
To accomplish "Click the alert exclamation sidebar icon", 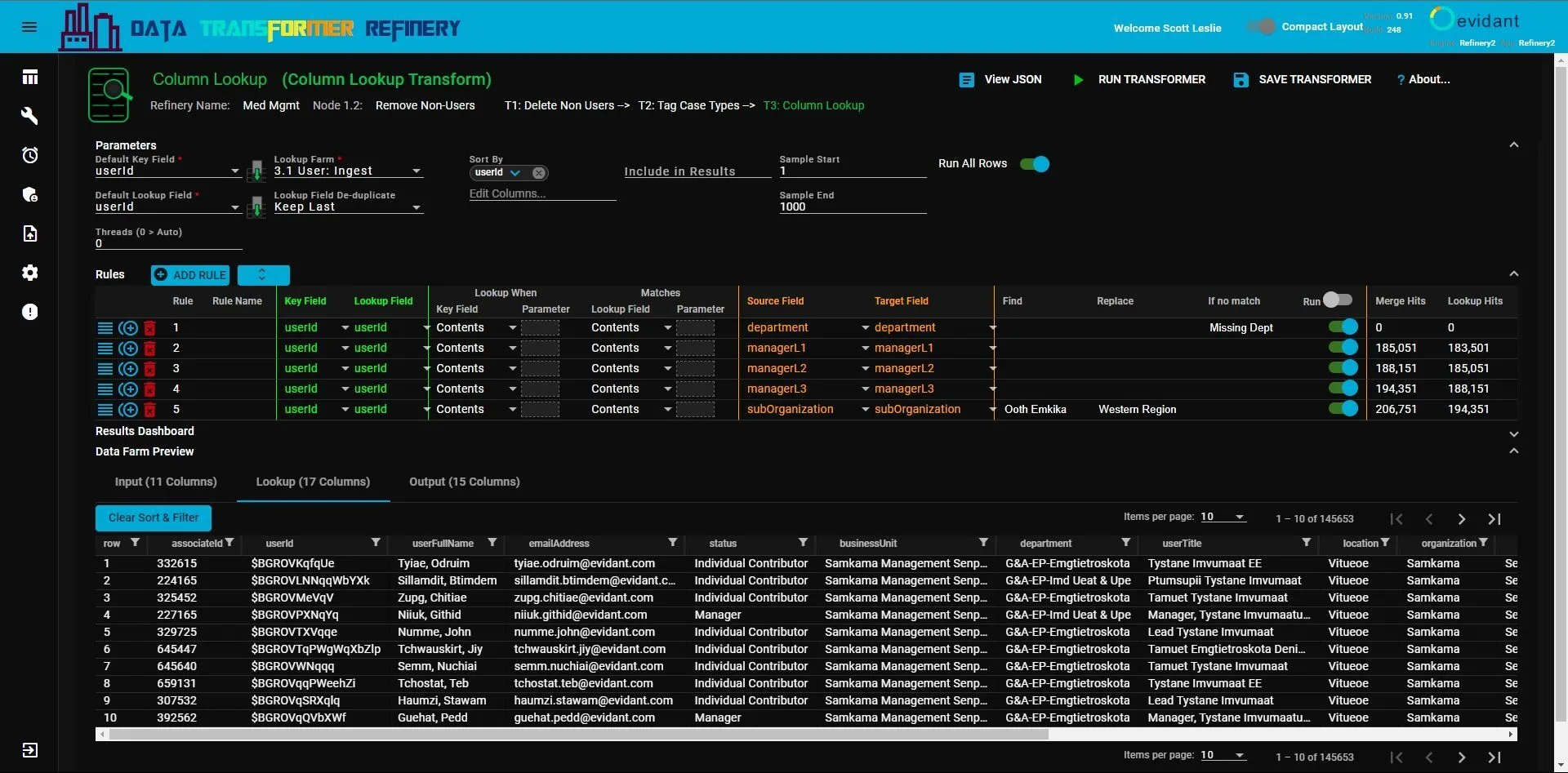I will (30, 312).
